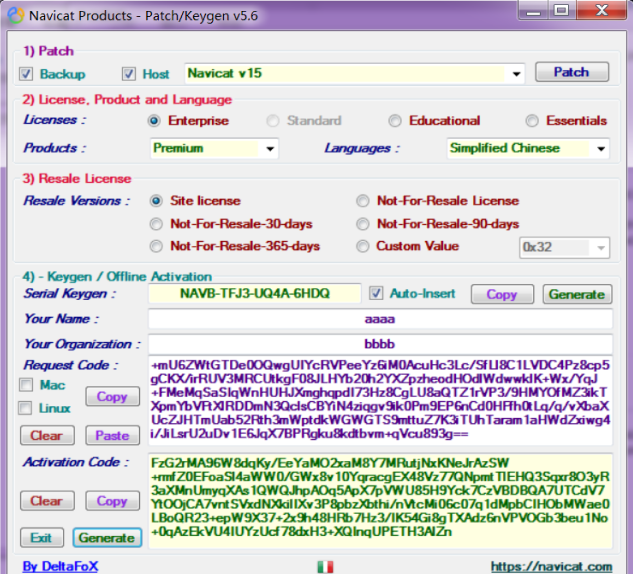
Task: Enable the Mac checkbox
Action: 26,385
